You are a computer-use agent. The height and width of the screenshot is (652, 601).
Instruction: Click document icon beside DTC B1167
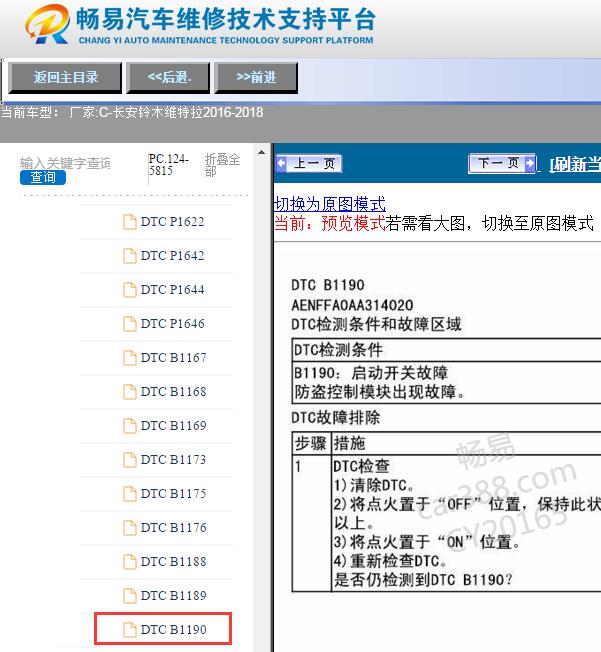[130, 358]
